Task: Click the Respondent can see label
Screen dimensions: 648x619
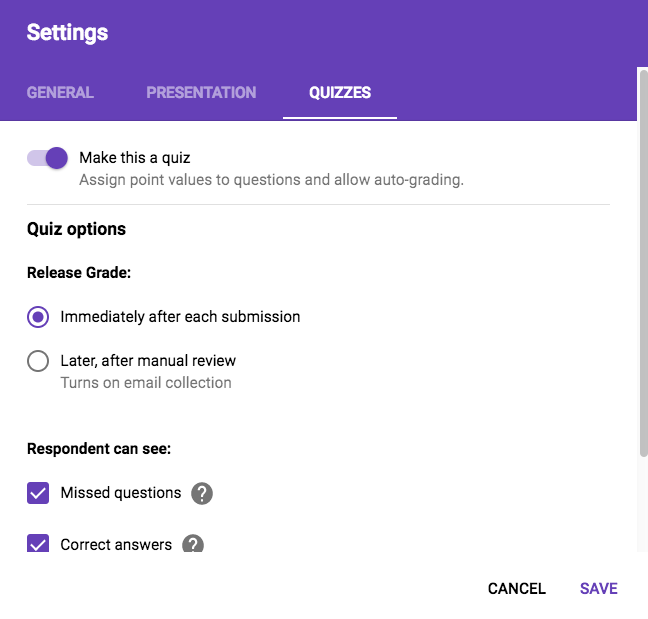Action: [x=98, y=448]
